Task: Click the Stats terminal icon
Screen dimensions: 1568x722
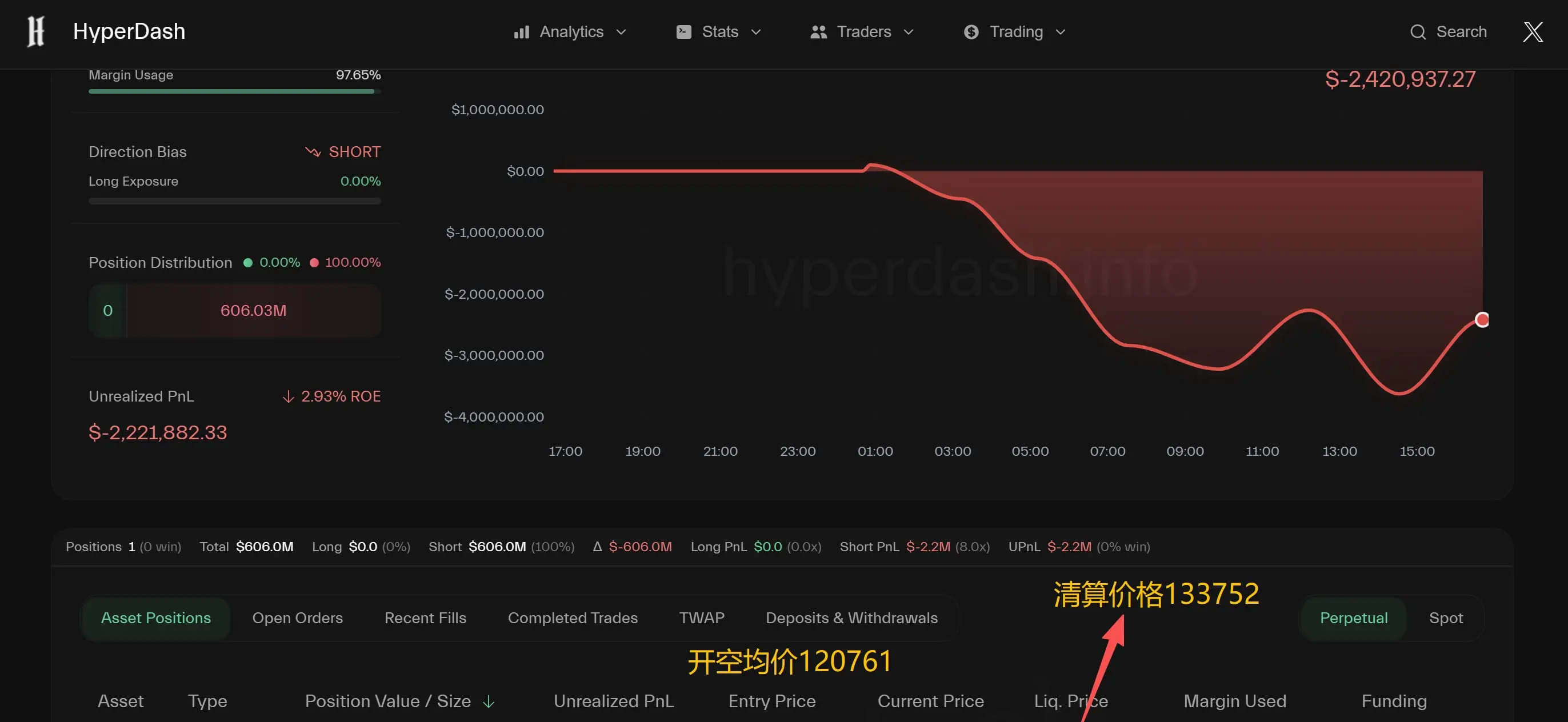Action: point(683,32)
